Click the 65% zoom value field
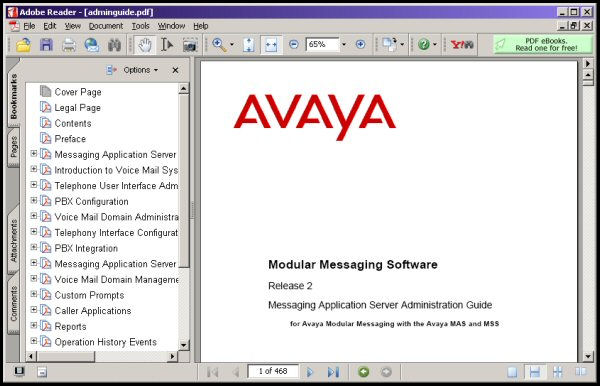 tap(322, 44)
